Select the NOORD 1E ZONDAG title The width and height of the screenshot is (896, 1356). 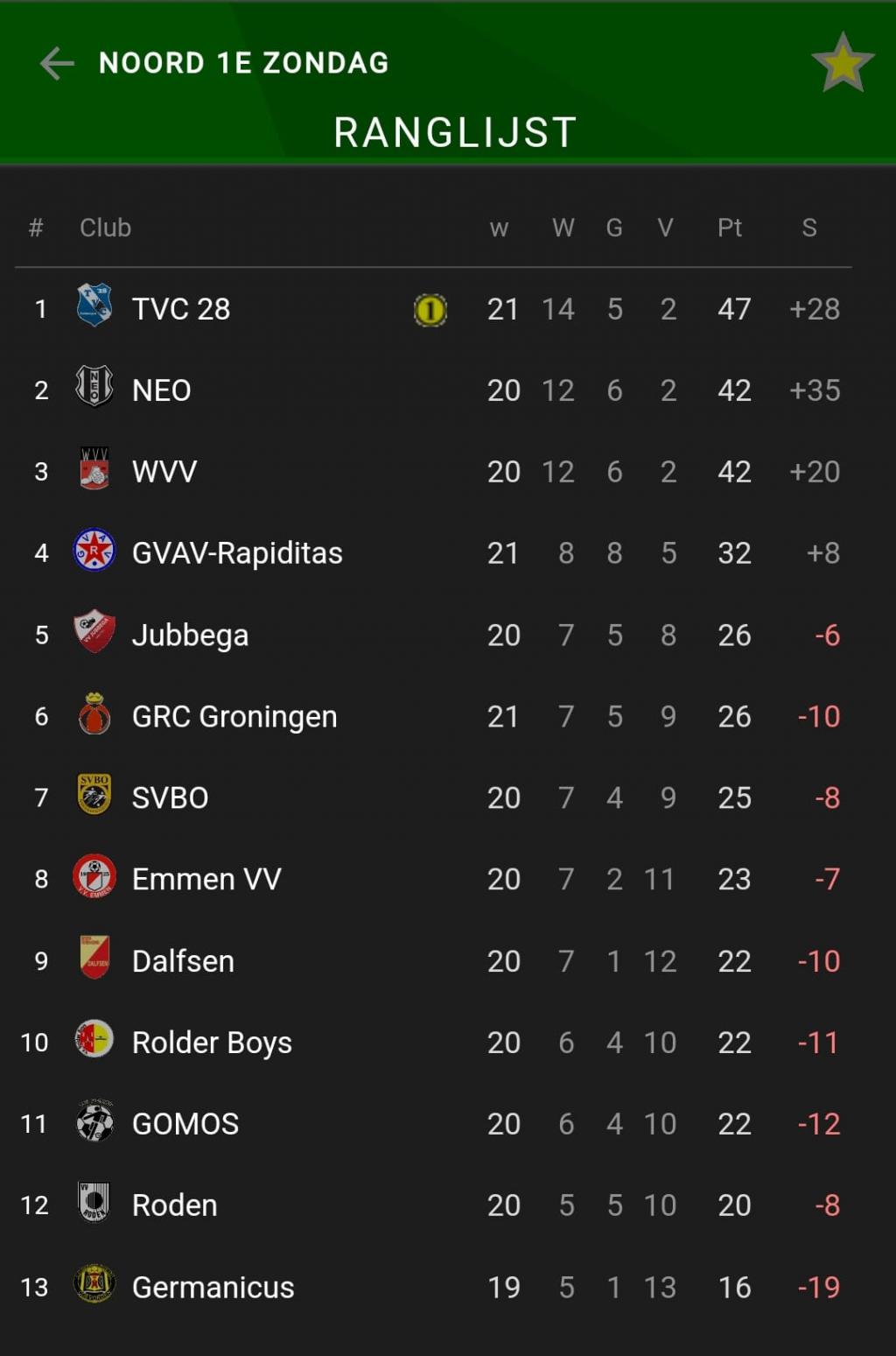point(244,63)
